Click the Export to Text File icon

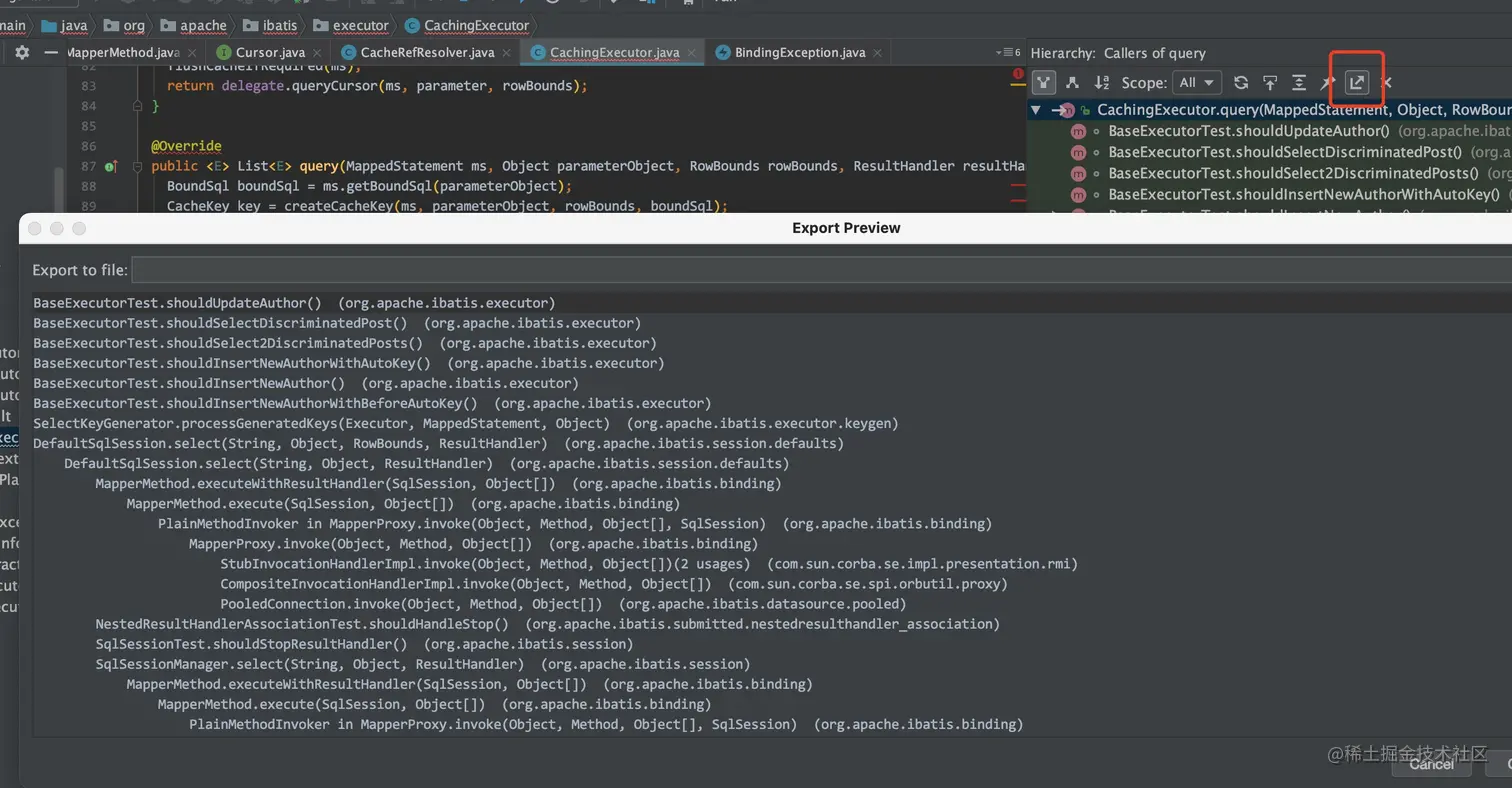point(1356,83)
